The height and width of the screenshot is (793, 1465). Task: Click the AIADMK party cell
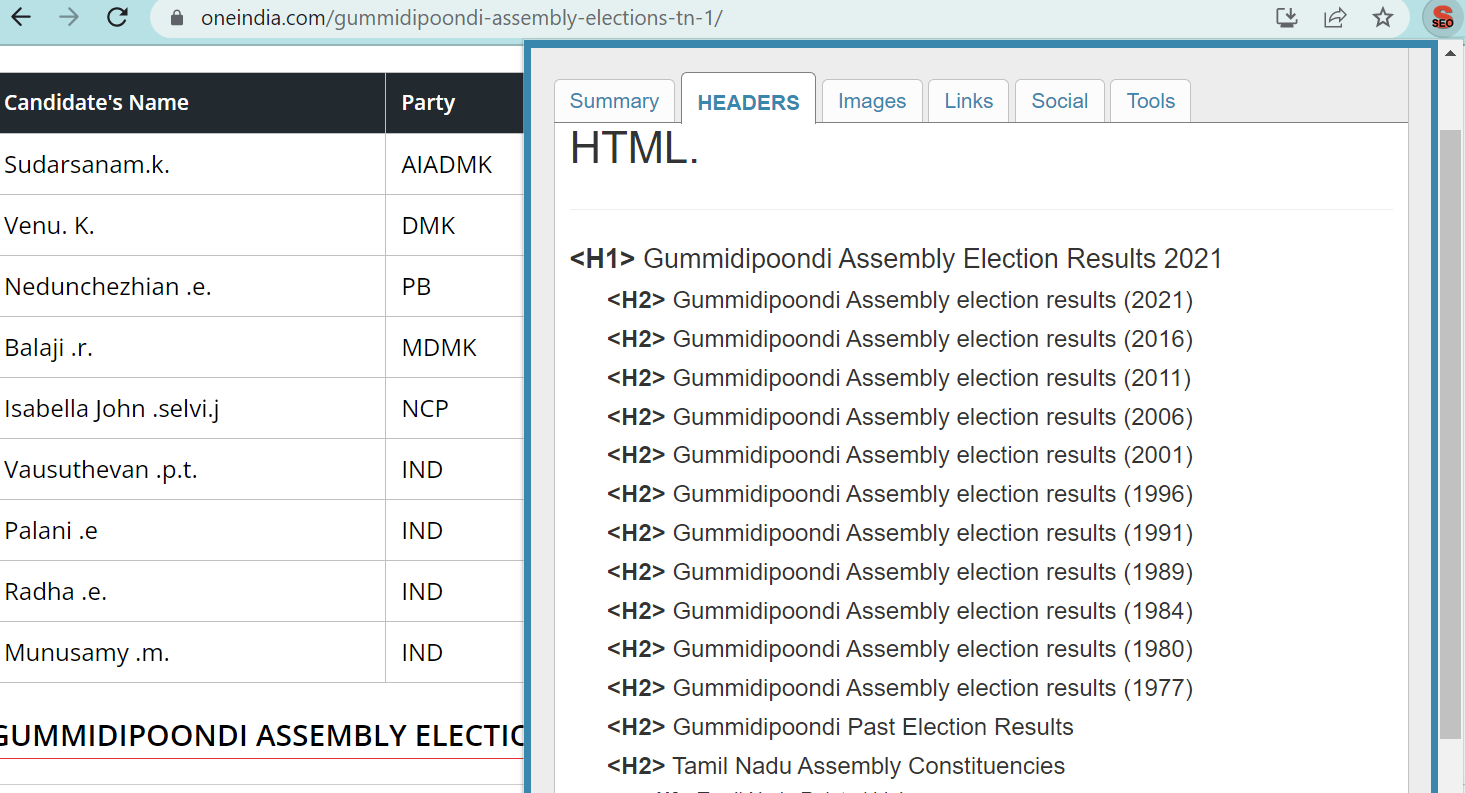(x=455, y=164)
